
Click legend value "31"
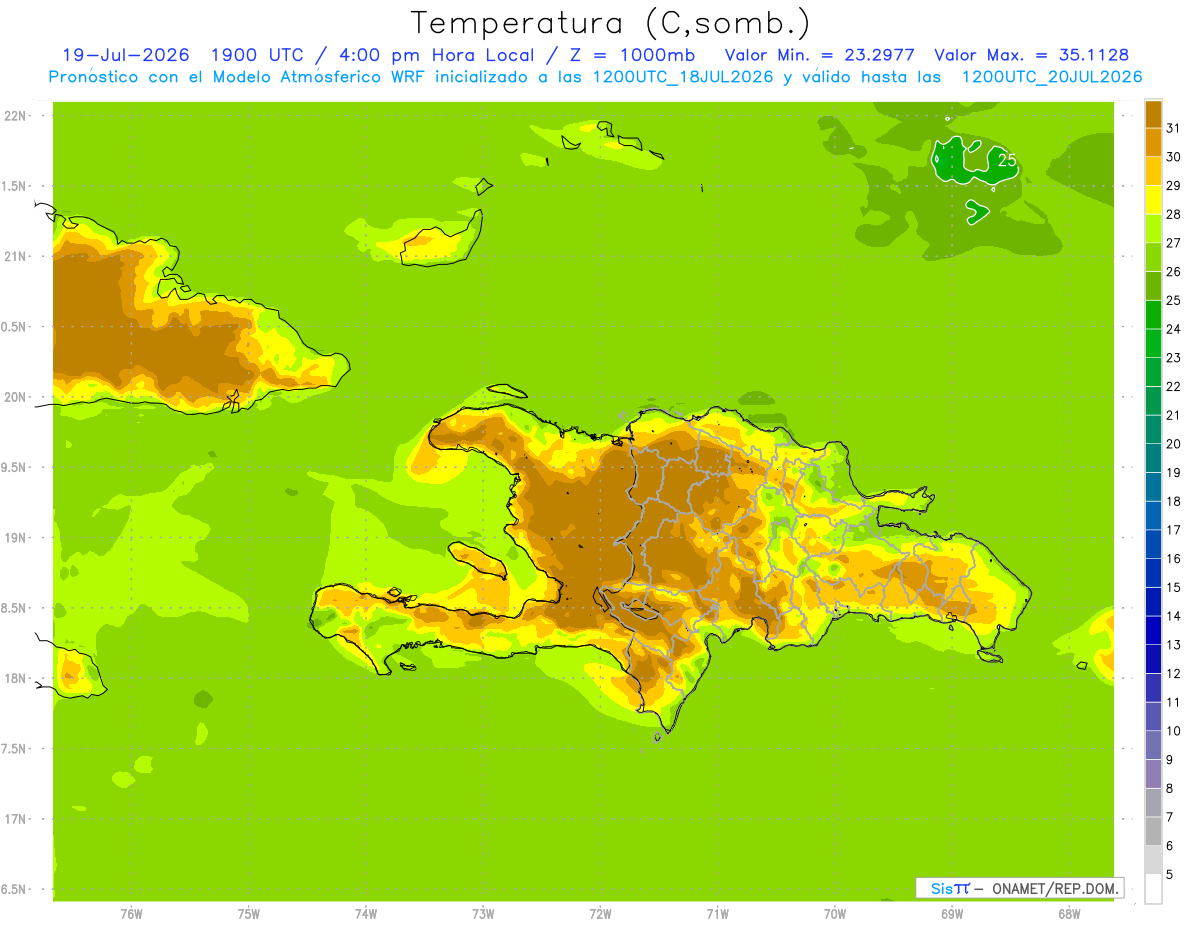(1174, 128)
